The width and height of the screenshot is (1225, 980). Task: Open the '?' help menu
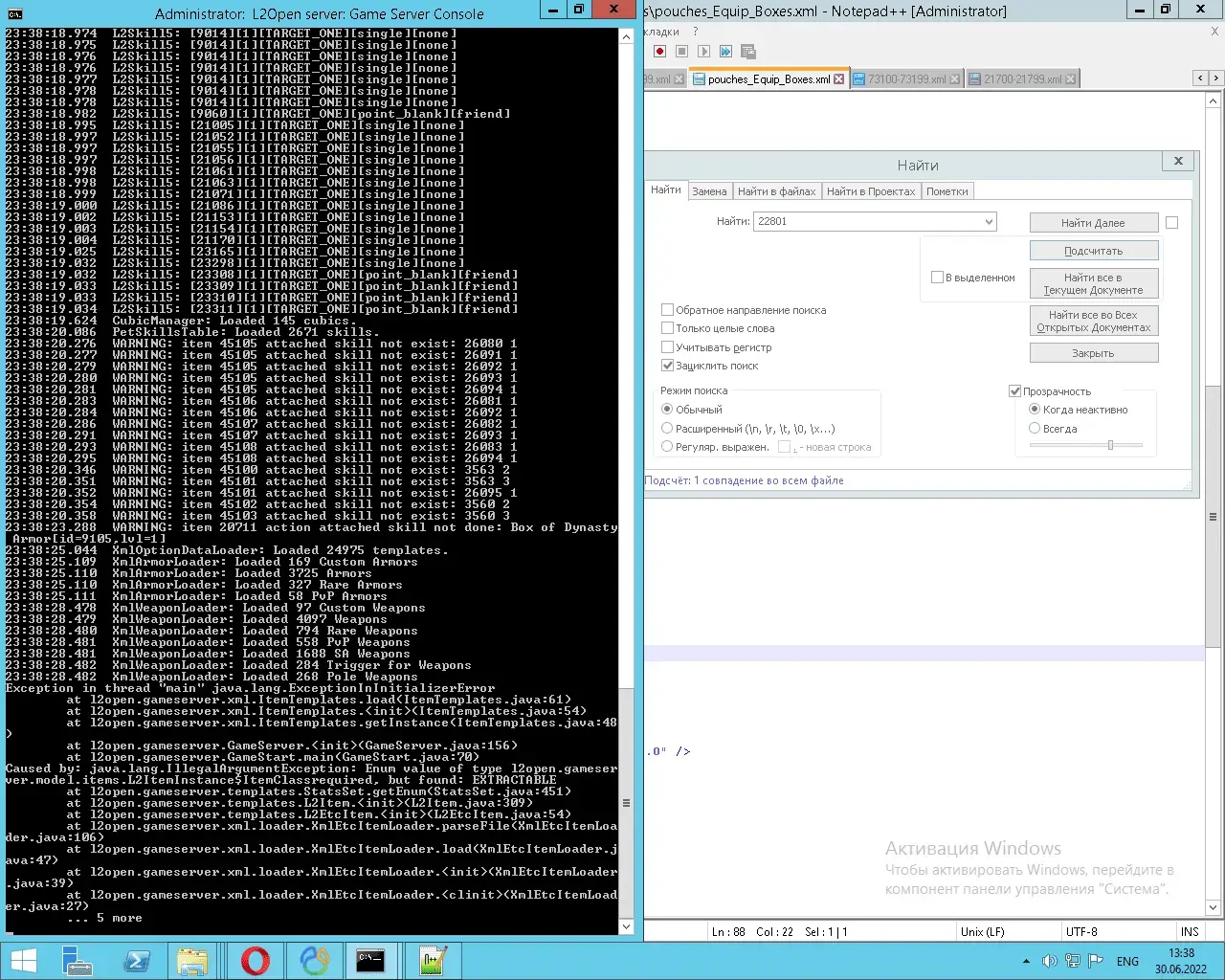coord(696,32)
